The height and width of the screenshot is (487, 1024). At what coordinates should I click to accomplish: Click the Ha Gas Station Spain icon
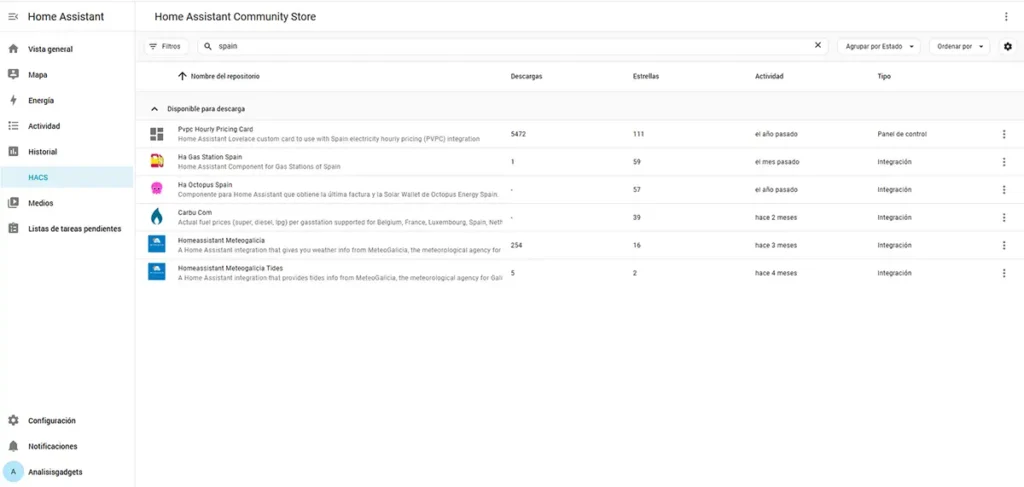[157, 161]
